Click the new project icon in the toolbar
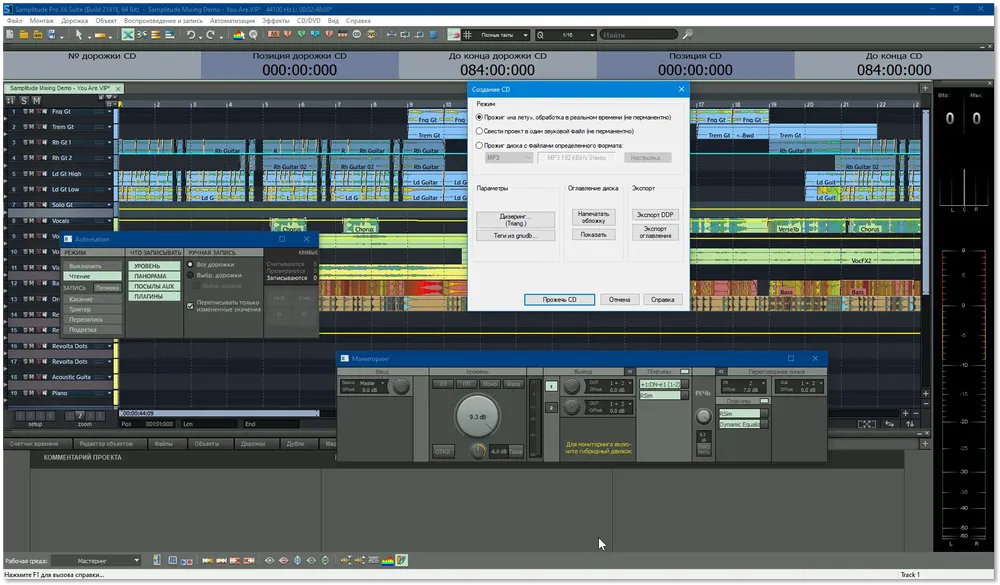The height and width of the screenshot is (585, 1000). (10, 34)
